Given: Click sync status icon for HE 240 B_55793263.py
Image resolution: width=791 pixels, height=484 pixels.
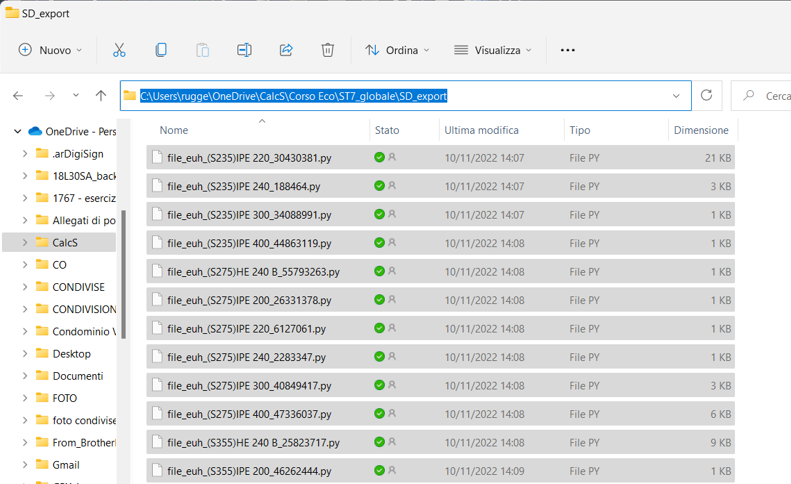Looking at the screenshot, I should (379, 271).
